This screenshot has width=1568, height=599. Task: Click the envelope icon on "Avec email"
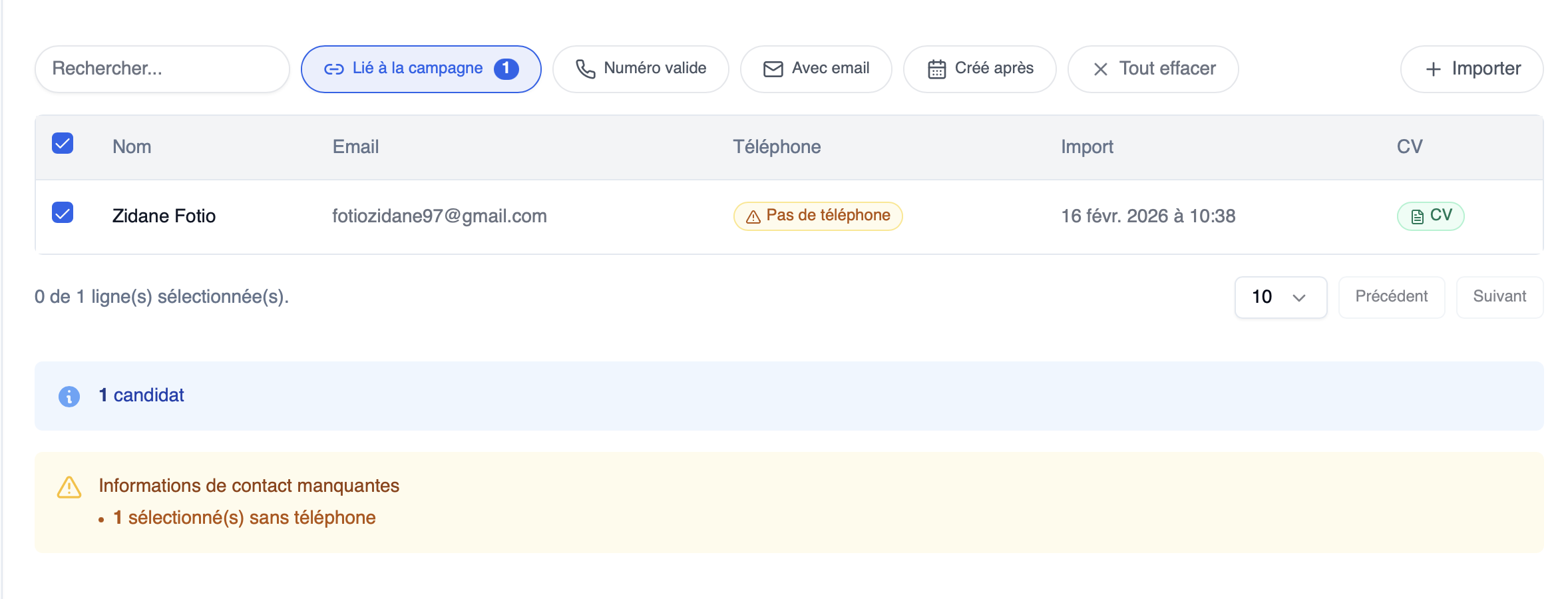(x=773, y=69)
